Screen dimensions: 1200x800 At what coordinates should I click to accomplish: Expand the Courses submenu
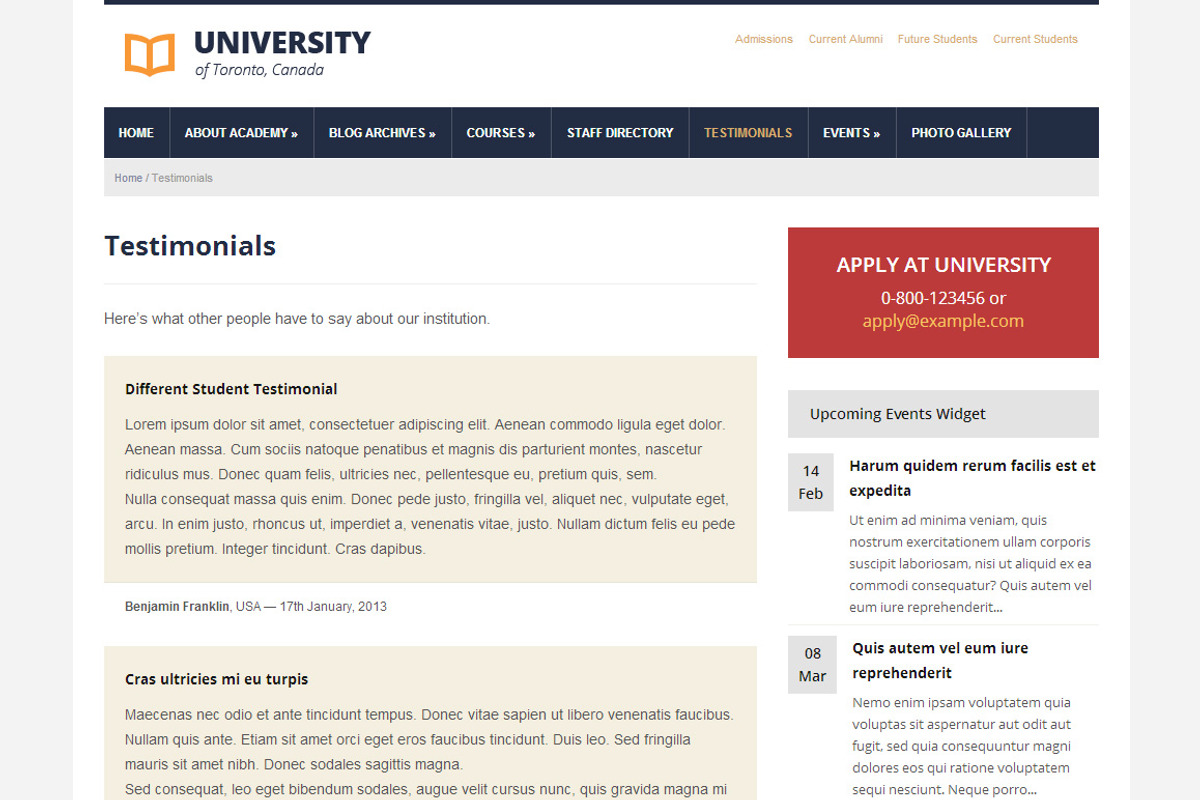(x=500, y=132)
